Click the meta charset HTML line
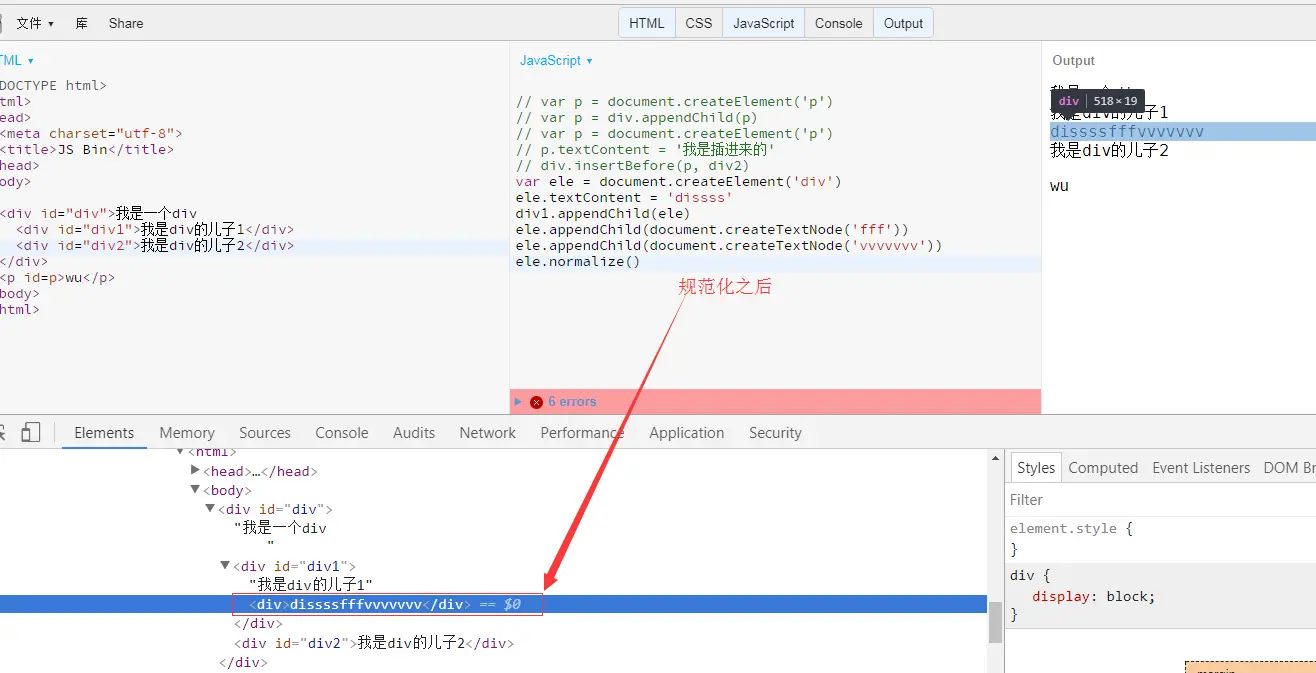1316x673 pixels. pos(91,134)
